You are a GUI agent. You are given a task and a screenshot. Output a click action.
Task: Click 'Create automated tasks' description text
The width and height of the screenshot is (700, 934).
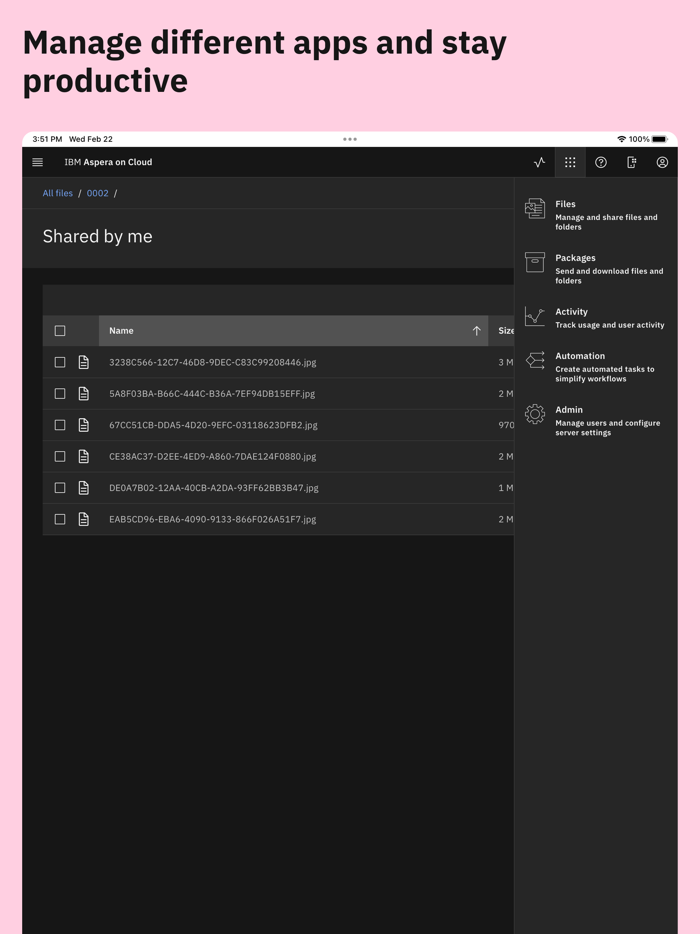[x=605, y=373]
